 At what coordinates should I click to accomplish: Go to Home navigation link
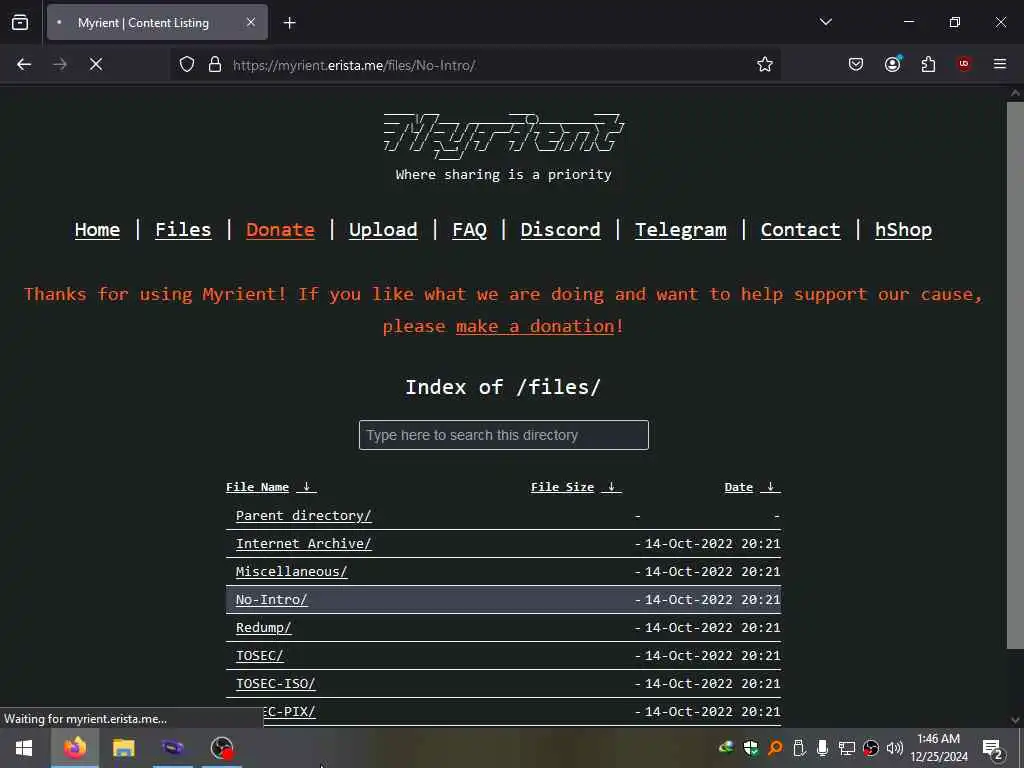point(97,230)
